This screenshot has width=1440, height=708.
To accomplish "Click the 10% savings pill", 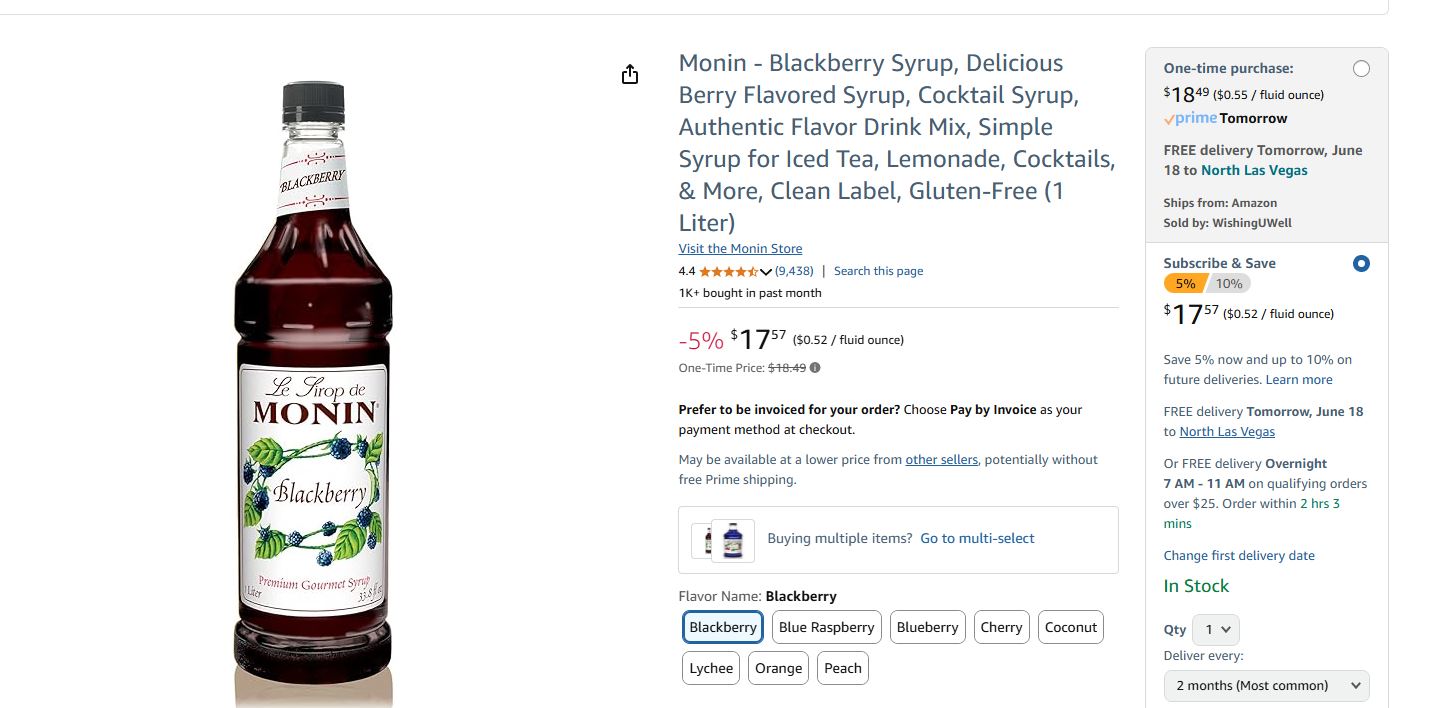I will coord(1229,283).
